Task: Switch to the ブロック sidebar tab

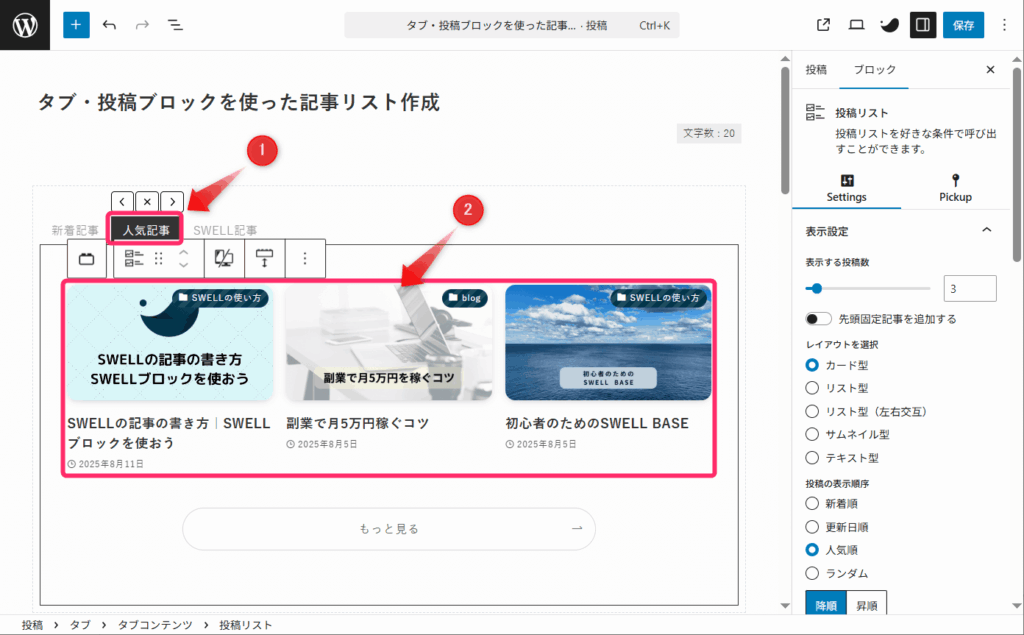Action: pos(874,69)
